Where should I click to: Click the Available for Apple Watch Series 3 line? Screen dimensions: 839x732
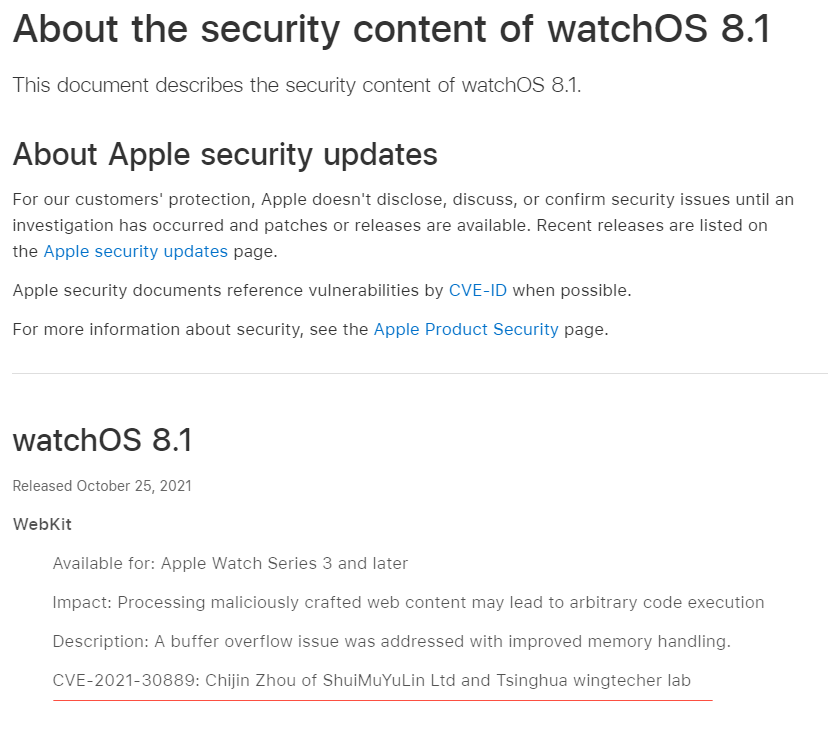tap(230, 563)
